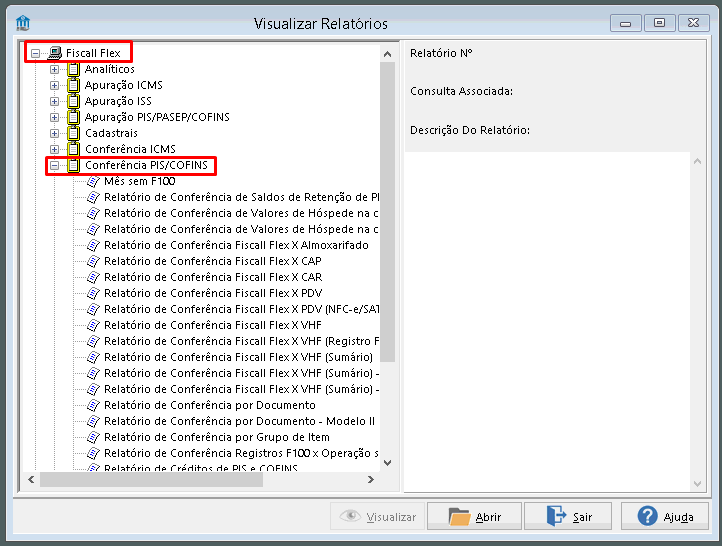Click the Fiscall Flex X PDV report icon
The width and height of the screenshot is (722, 546).
coord(93,293)
